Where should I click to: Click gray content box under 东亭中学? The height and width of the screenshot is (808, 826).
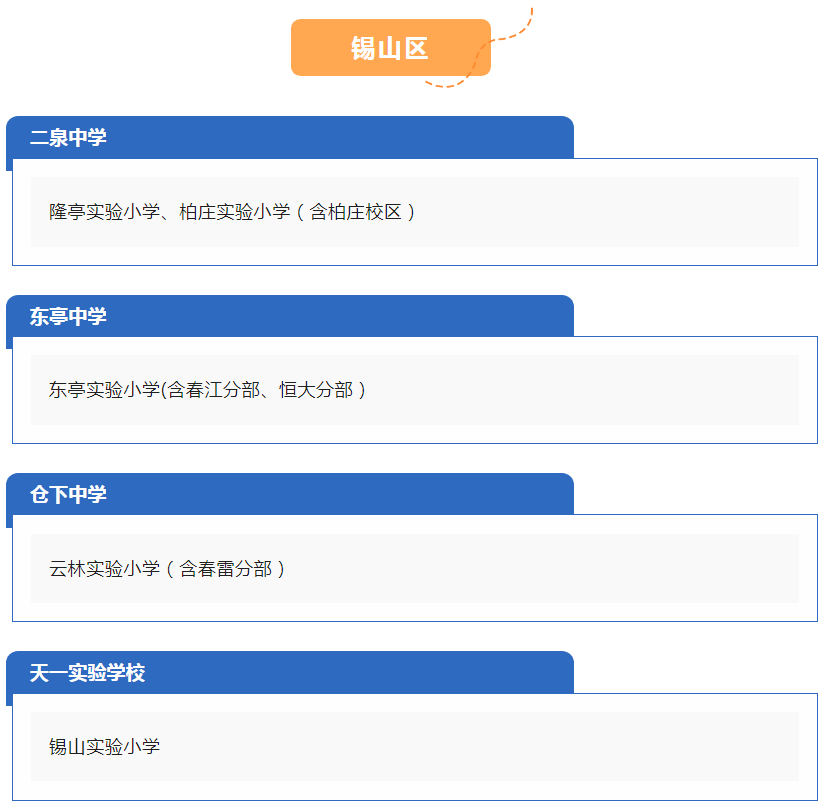[415, 390]
